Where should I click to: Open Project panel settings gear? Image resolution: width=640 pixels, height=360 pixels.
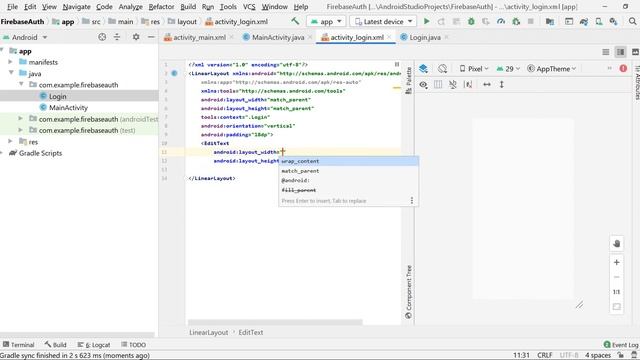[136, 37]
